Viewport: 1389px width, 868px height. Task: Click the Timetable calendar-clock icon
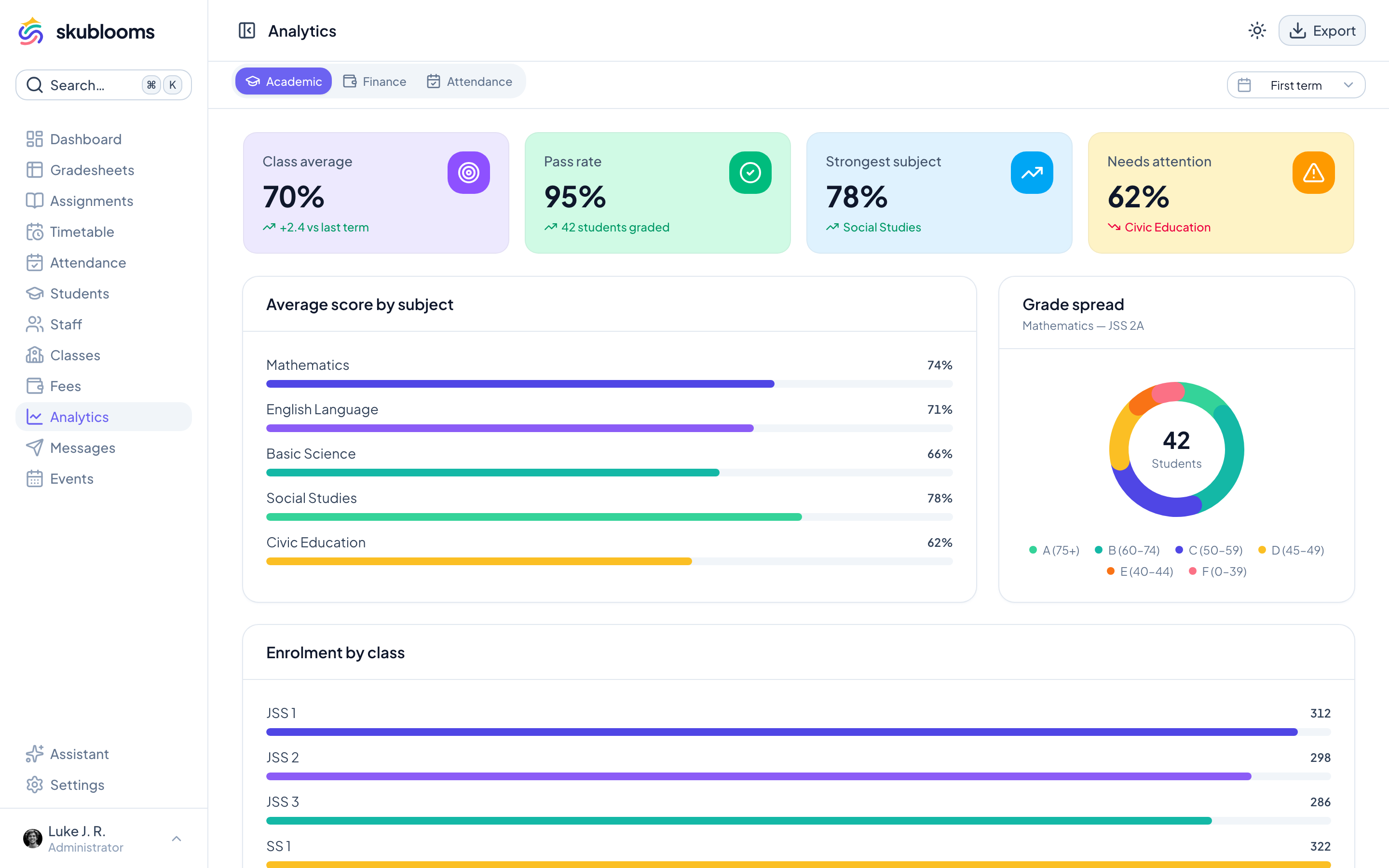pos(34,232)
